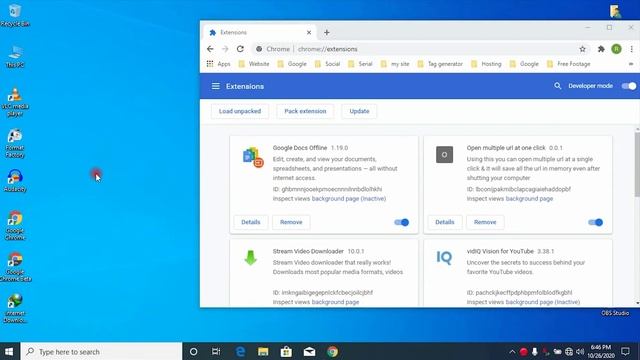640x360 pixels.
Task: Click Chrome forward arrow
Action: (x=225, y=49)
